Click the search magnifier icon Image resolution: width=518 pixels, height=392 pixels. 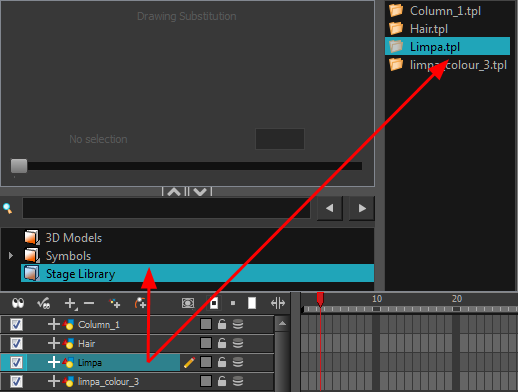click(x=8, y=209)
